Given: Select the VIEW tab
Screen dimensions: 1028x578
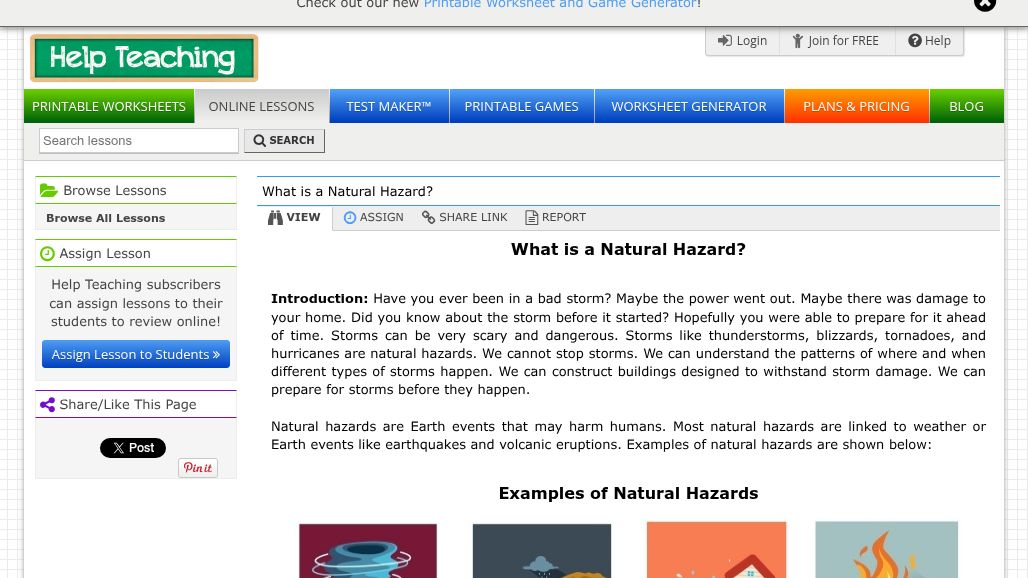Looking at the screenshot, I should [294, 218].
